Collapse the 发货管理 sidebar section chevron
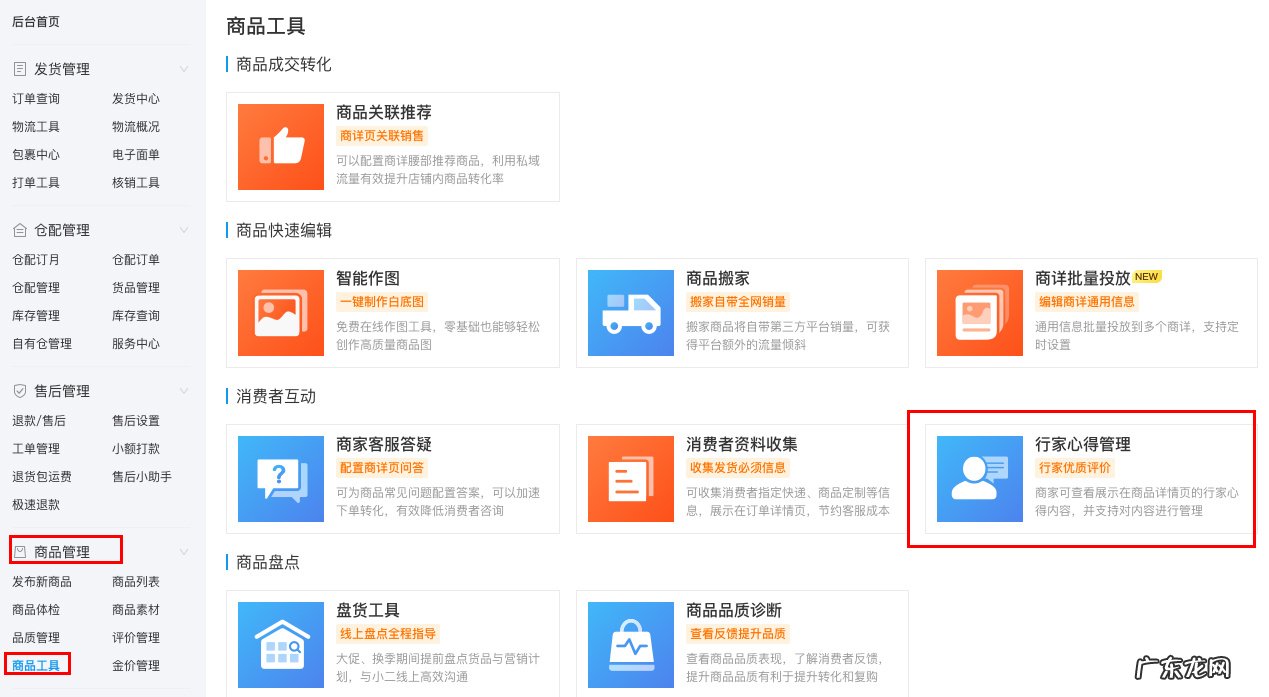 pos(182,68)
